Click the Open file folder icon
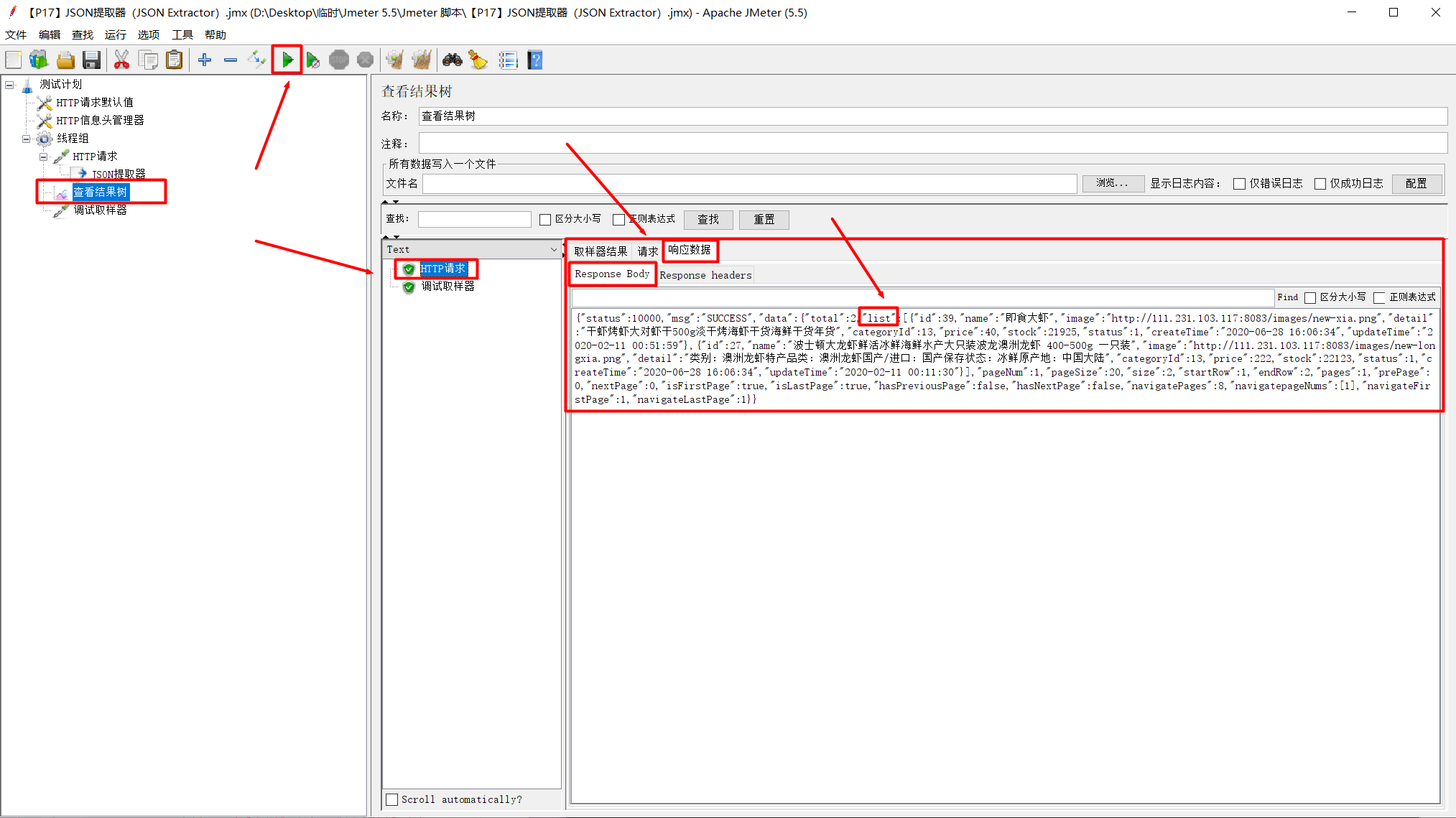Image resolution: width=1456 pixels, height=818 pixels. click(x=65, y=60)
